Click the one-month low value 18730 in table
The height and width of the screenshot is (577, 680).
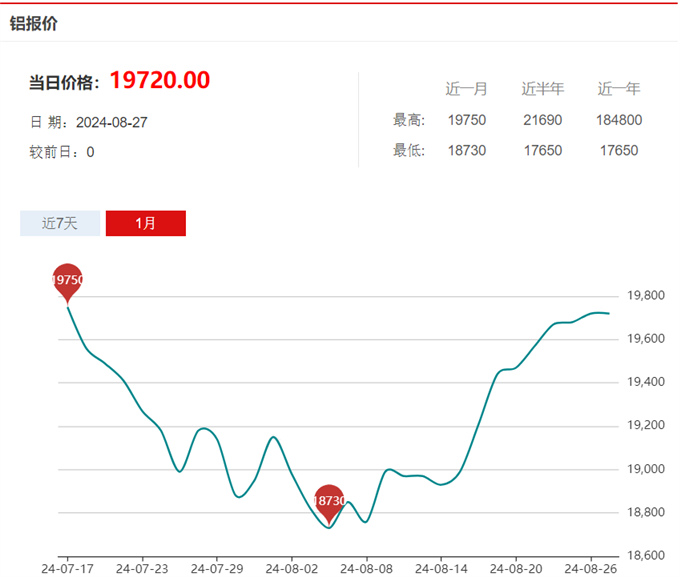pyautogui.click(x=466, y=151)
